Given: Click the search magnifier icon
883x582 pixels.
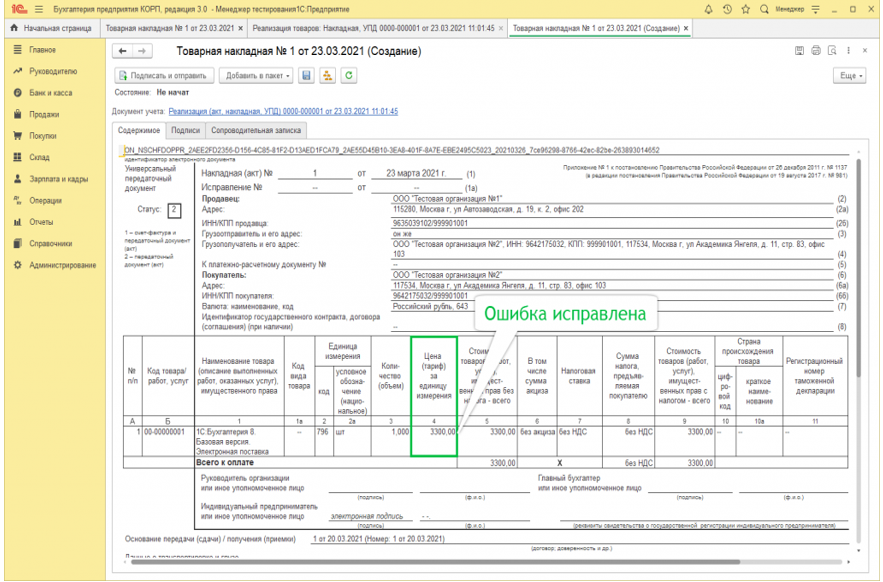Looking at the screenshot, I should (x=764, y=9).
